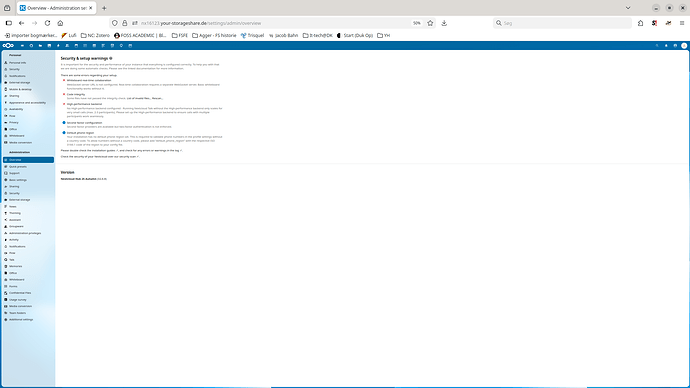Open Personal info settings
The image size is (690, 388).
28,62
